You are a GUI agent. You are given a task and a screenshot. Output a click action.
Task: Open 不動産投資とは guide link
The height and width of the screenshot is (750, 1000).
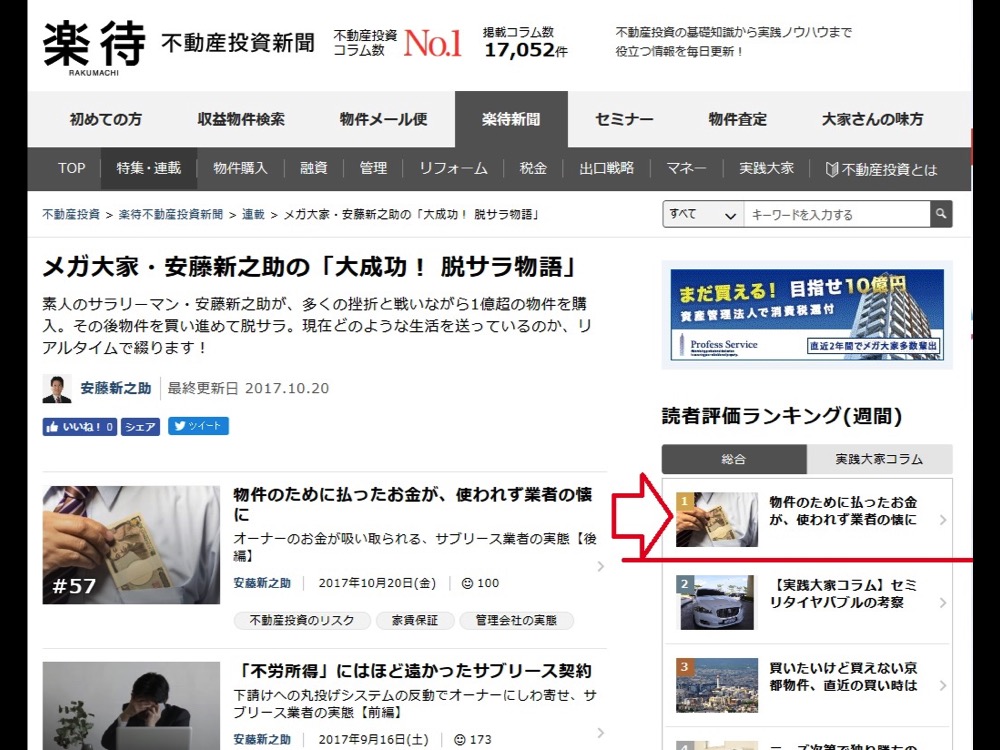coord(882,169)
